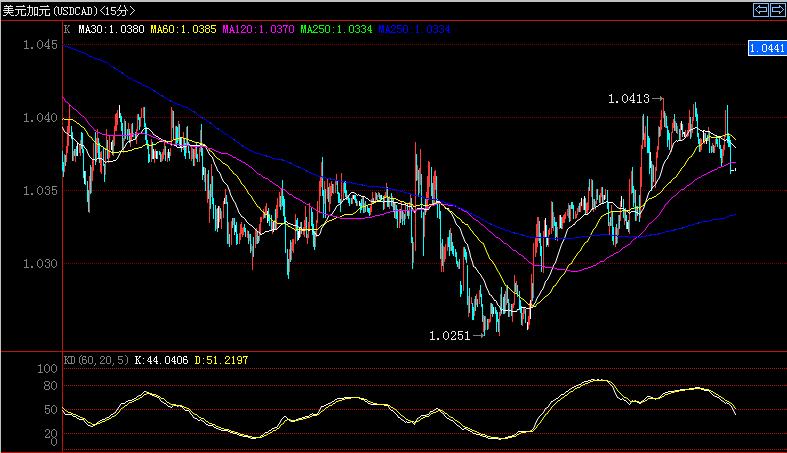
Task: Click the 100 level on KD axis
Action: 48,369
